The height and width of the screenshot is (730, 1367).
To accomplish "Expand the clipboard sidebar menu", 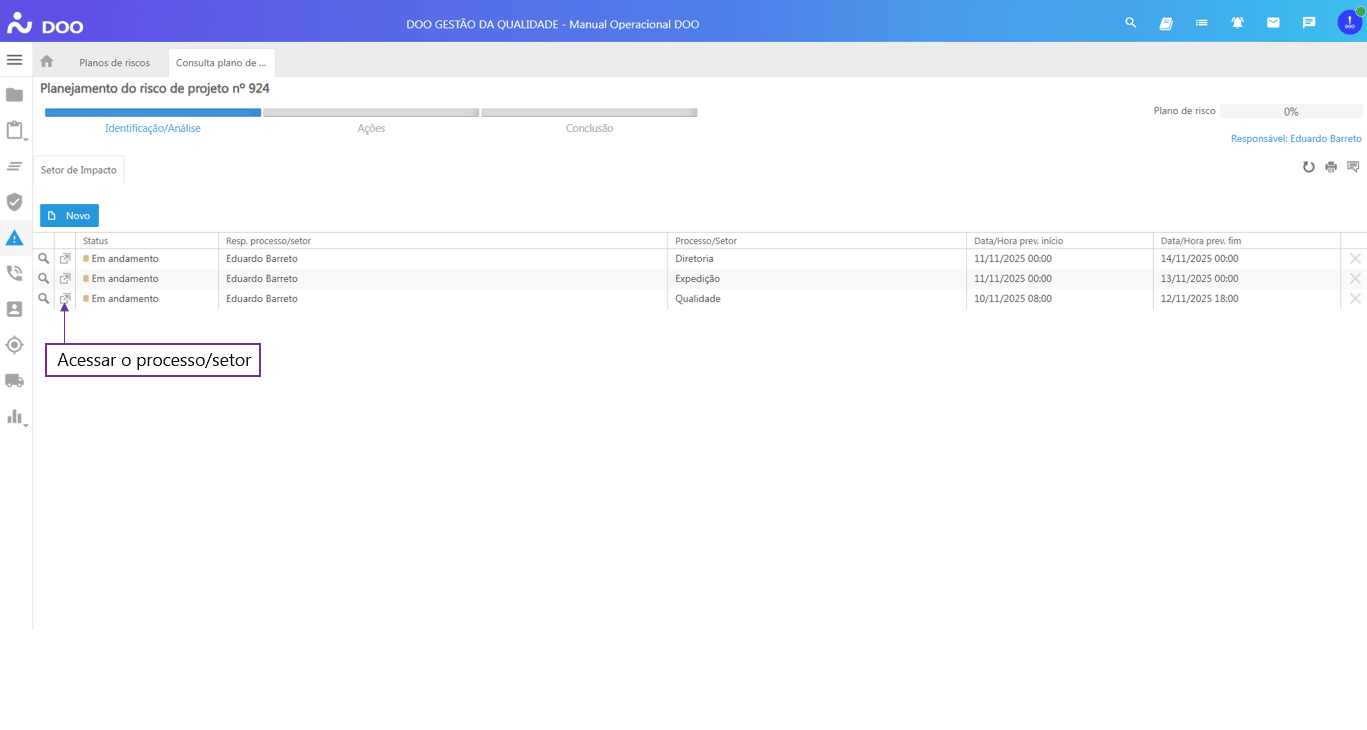I will [14, 130].
